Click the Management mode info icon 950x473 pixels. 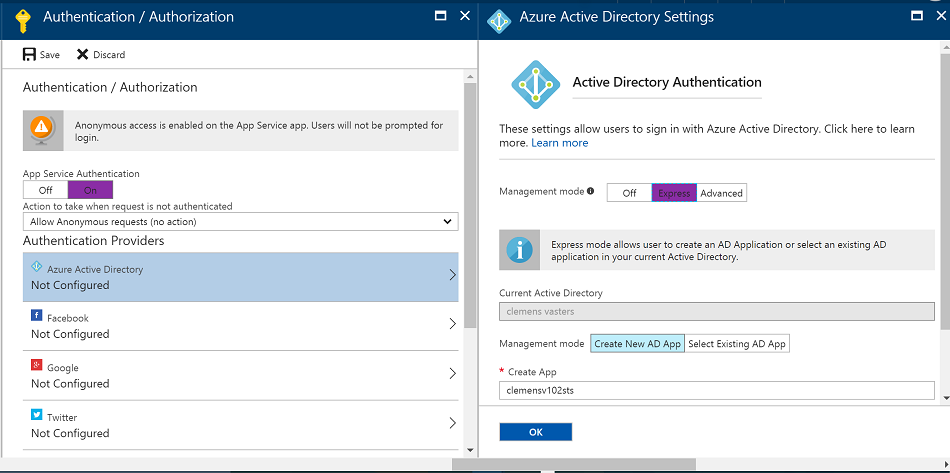[x=591, y=191]
